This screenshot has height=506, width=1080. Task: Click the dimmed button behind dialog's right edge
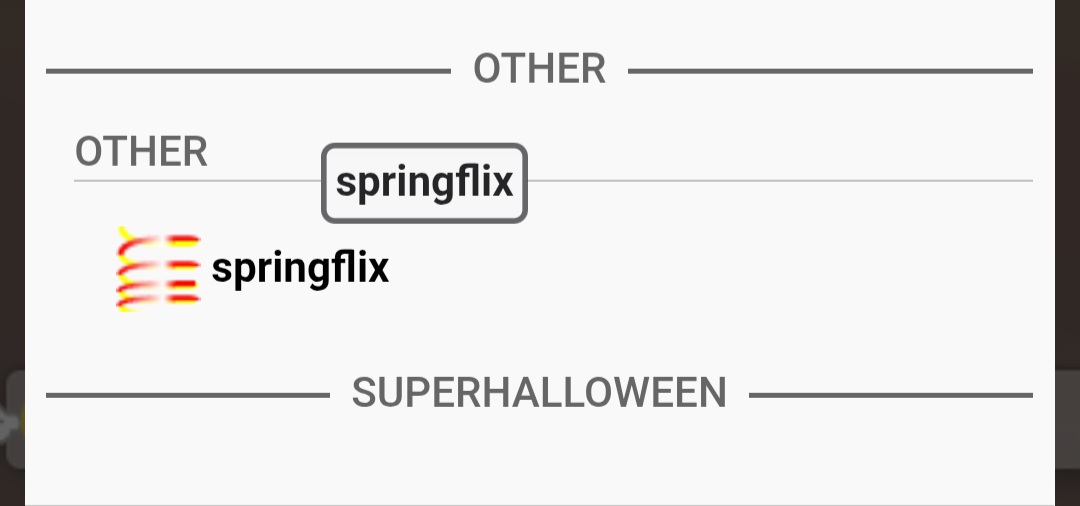(1067, 420)
